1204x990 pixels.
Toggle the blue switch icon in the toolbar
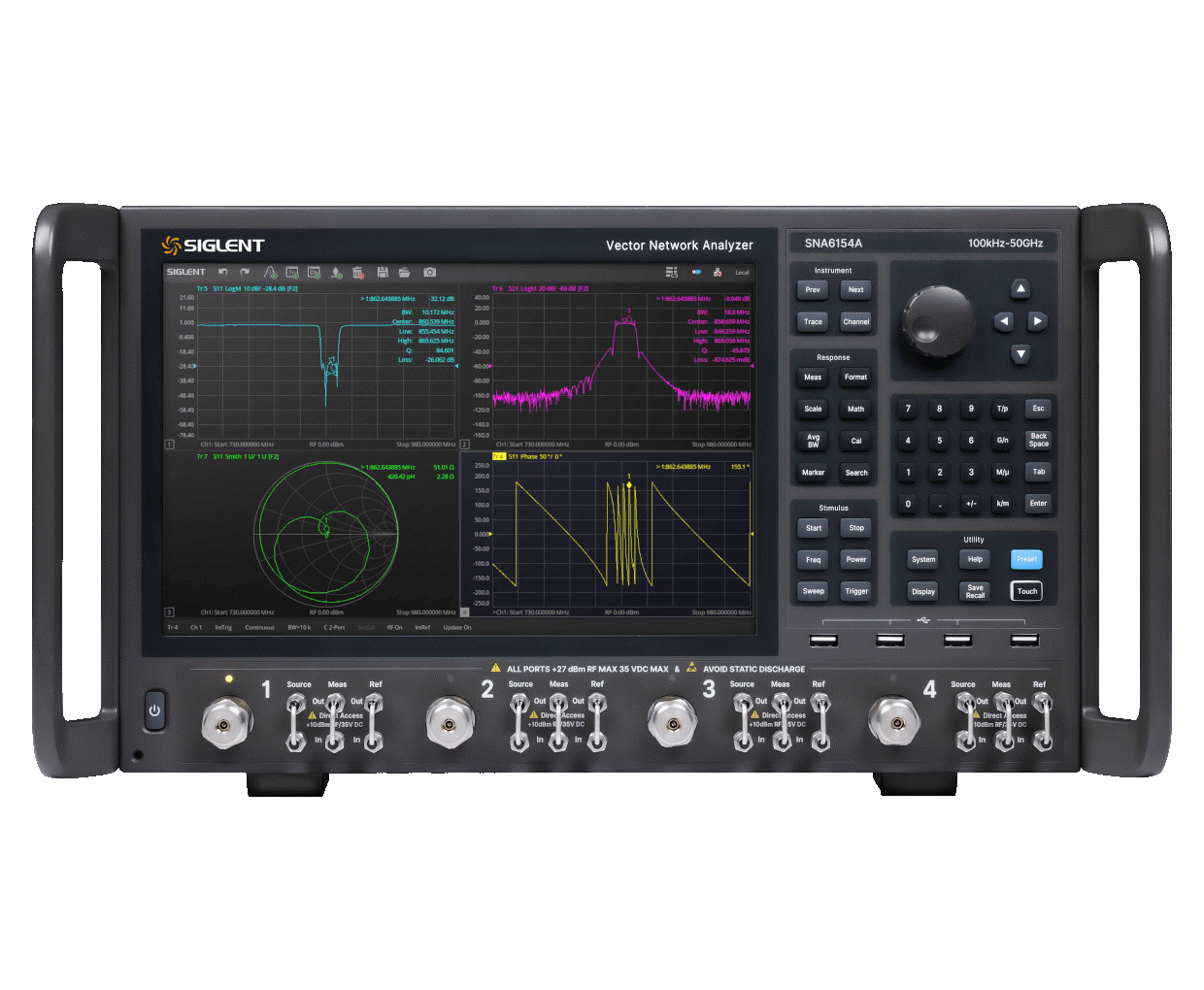point(696,273)
